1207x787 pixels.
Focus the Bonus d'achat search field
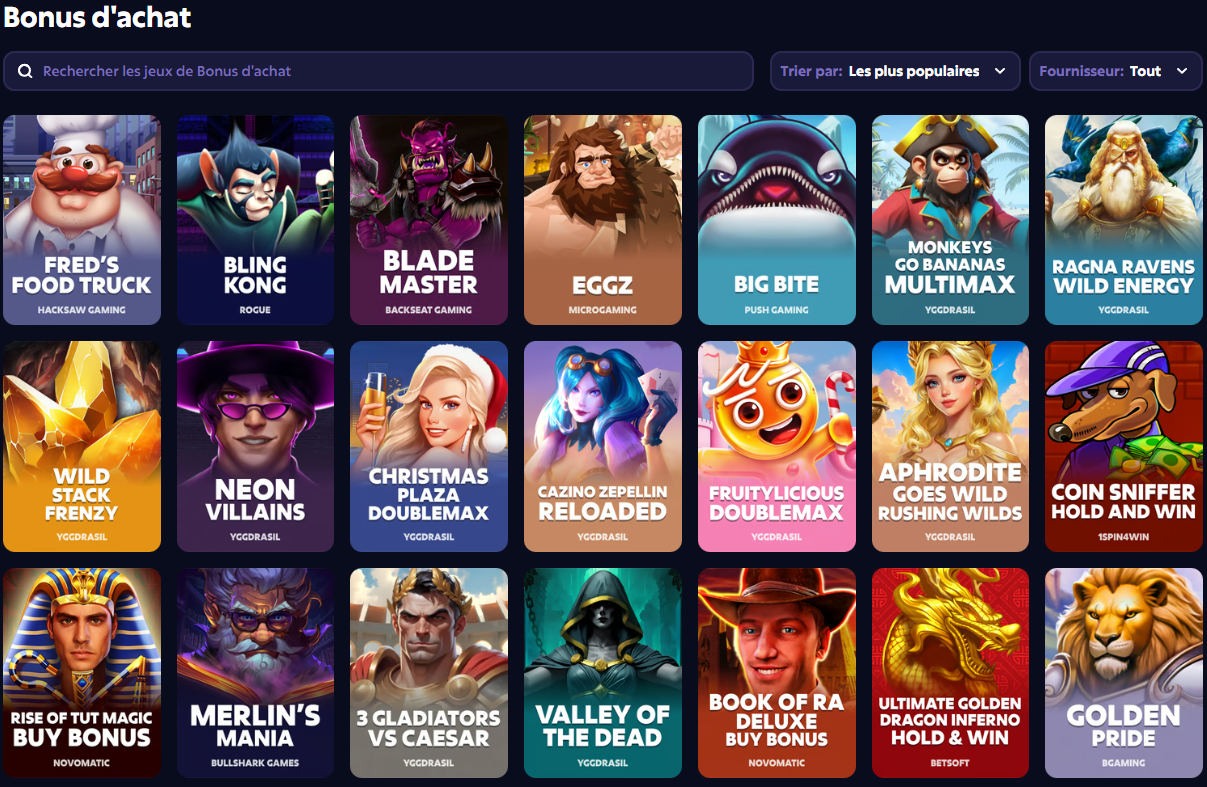(378, 71)
